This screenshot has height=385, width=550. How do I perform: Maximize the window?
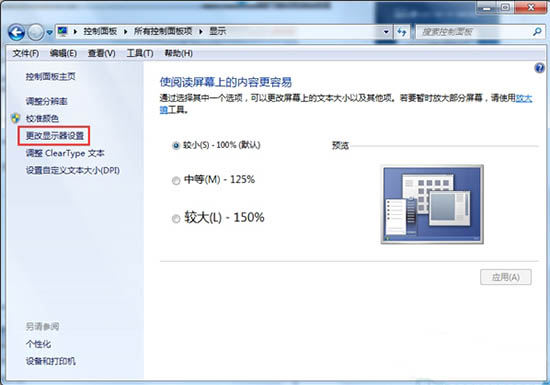[505, 7]
